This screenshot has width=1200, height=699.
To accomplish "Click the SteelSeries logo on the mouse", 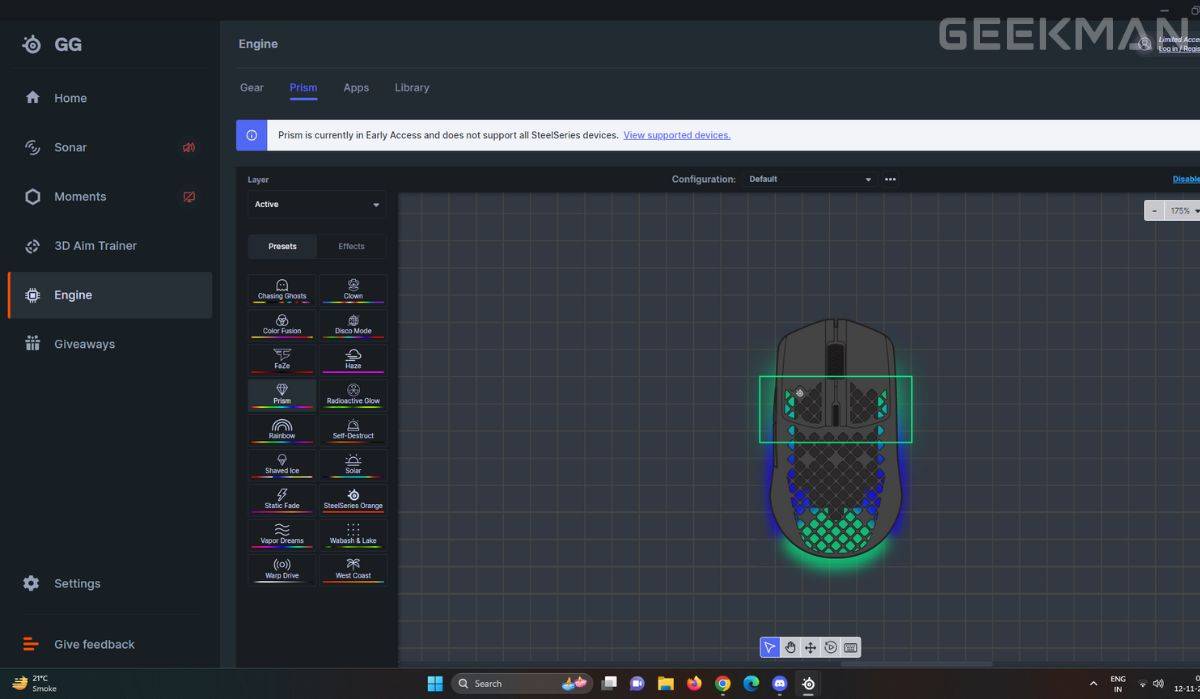I will pyautogui.click(x=800, y=393).
